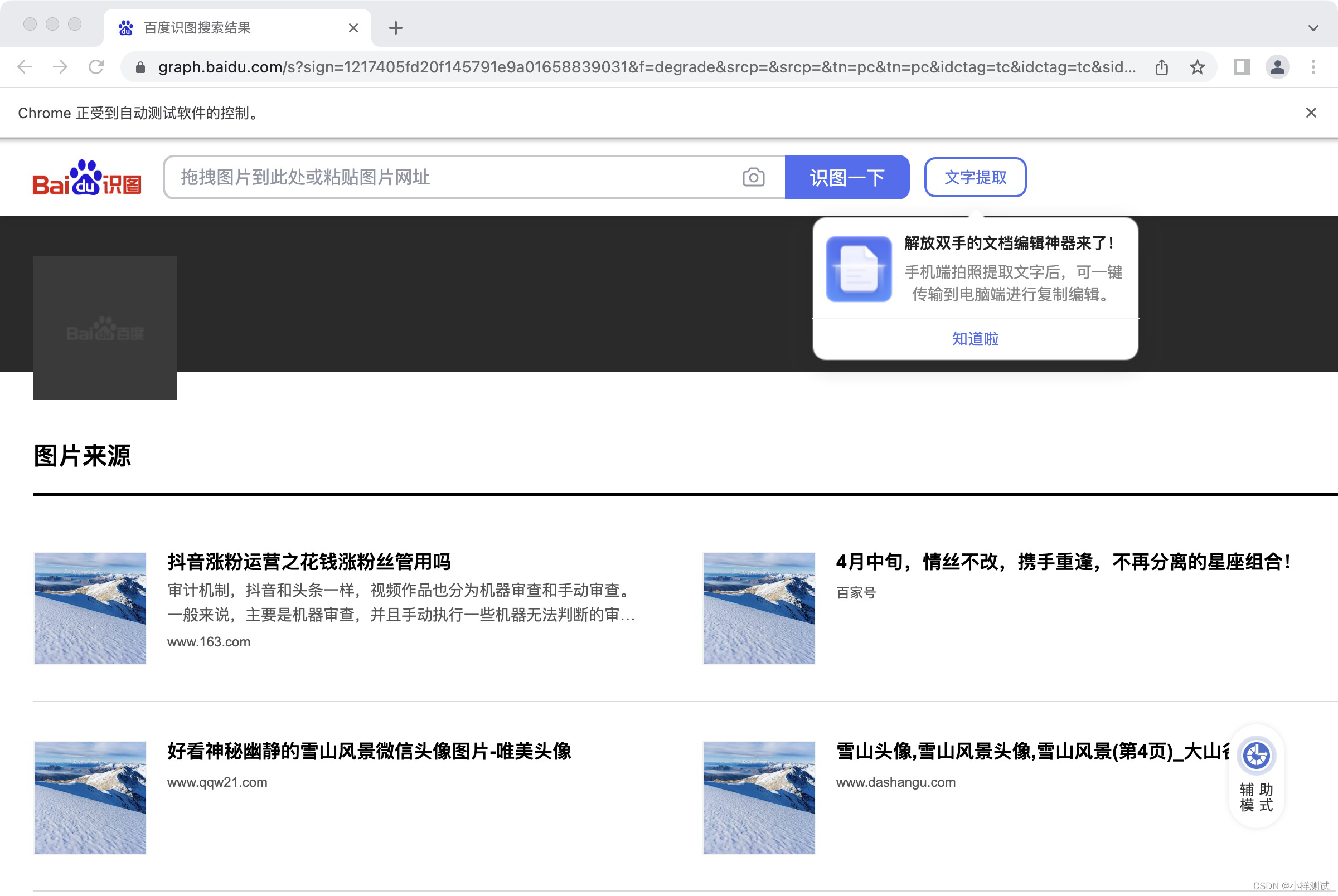This screenshot has height=896, width=1338.
Task: Click the 文字提取 text extraction button
Action: point(975,177)
